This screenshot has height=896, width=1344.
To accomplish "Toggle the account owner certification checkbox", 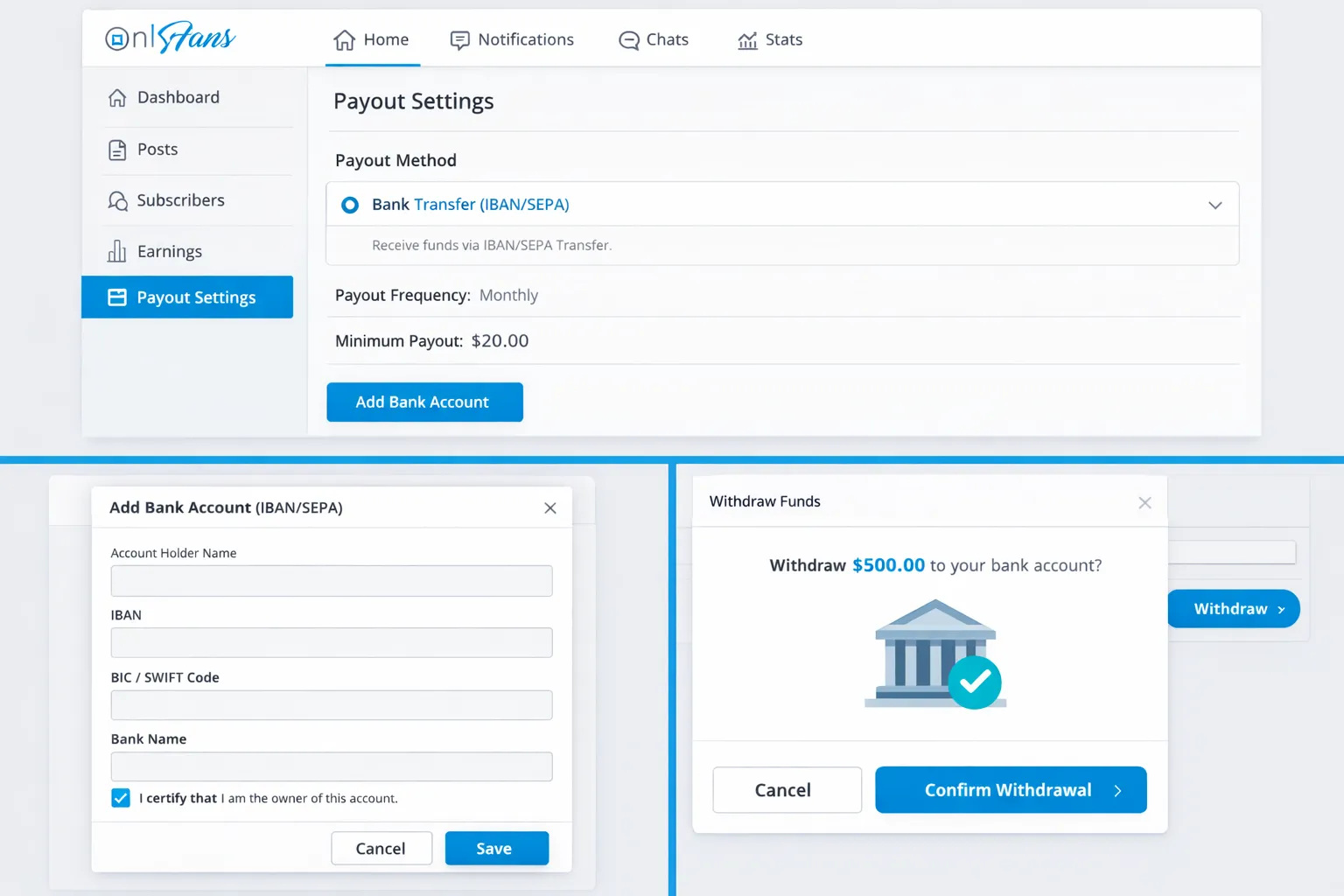I will coord(121,798).
